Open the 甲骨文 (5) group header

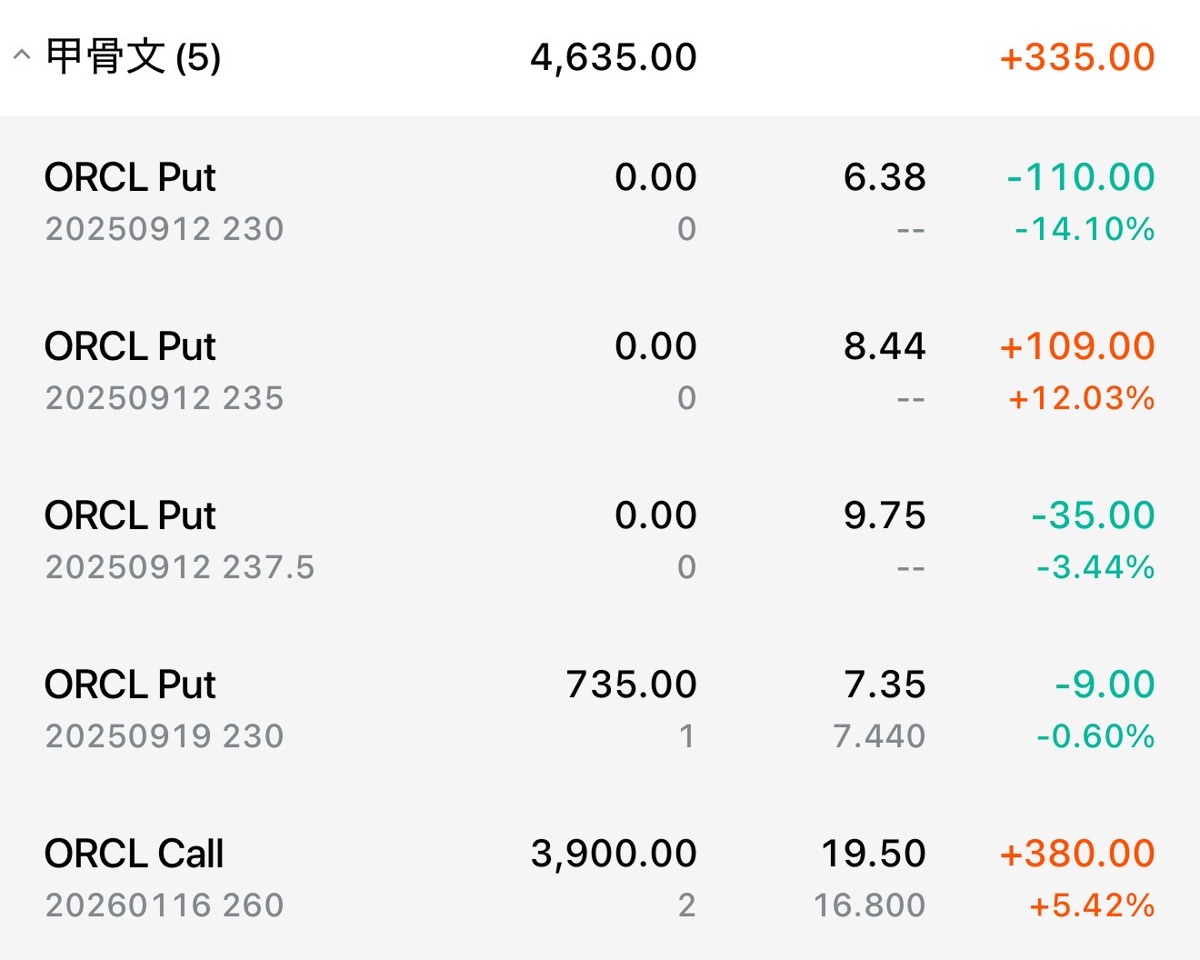tap(600, 58)
